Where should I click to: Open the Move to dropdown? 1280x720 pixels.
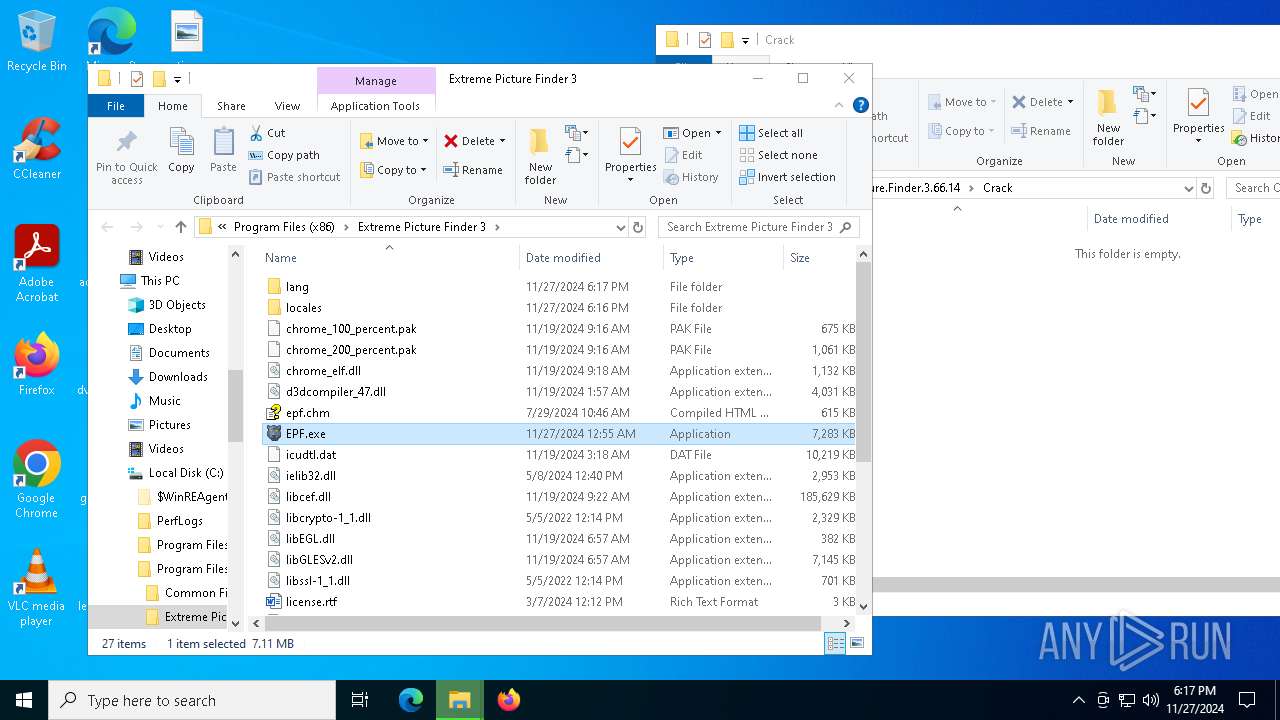394,141
